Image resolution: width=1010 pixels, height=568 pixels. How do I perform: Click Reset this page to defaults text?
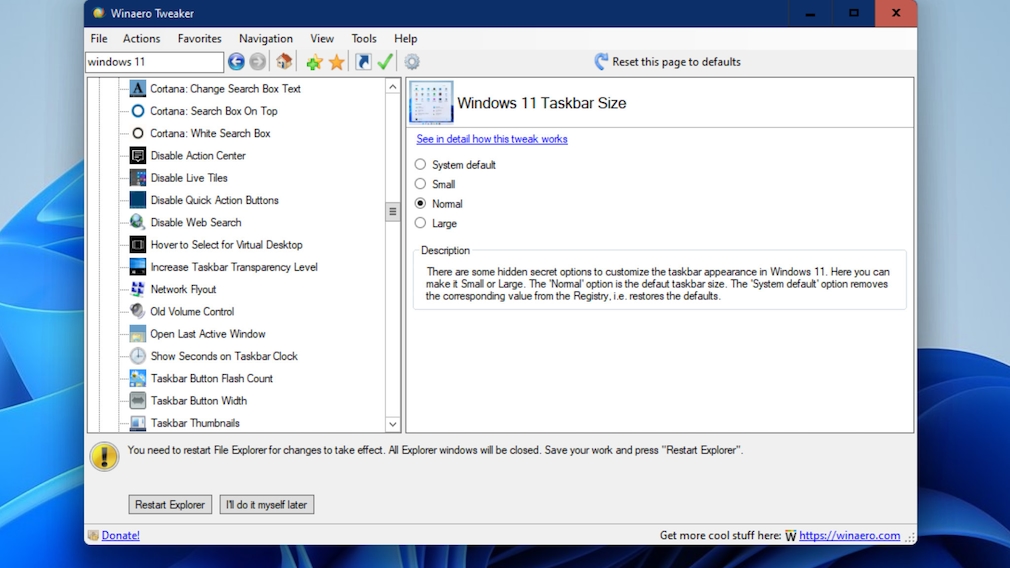pos(676,62)
